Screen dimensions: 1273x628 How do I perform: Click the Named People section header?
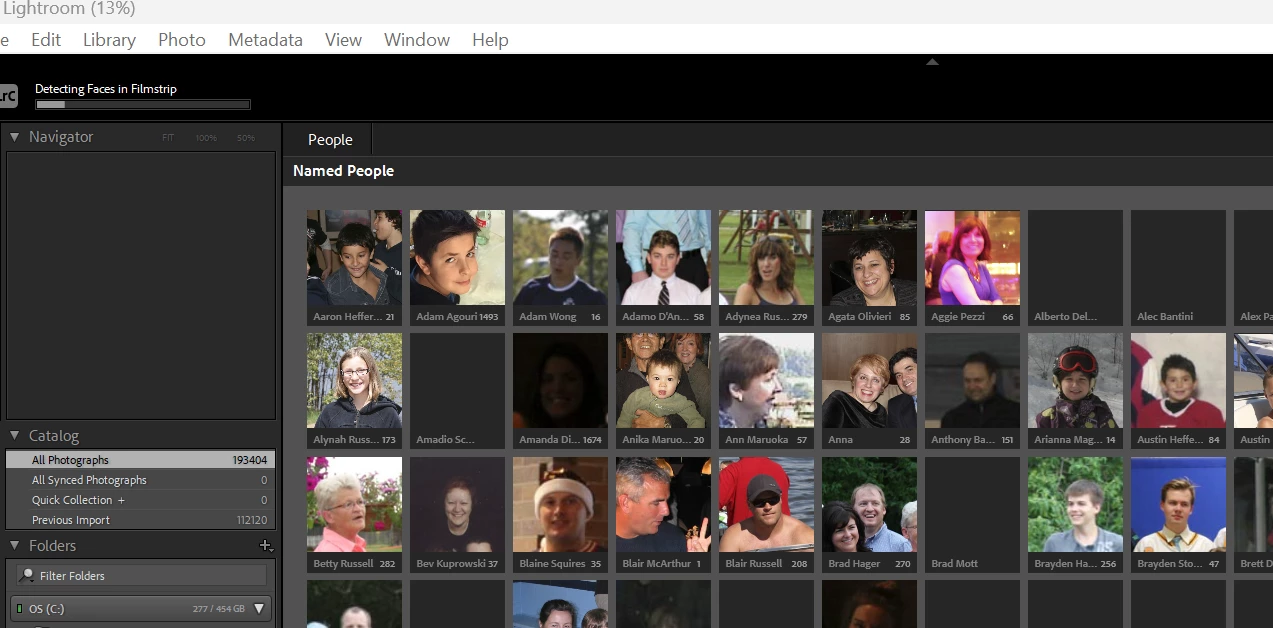coord(343,171)
